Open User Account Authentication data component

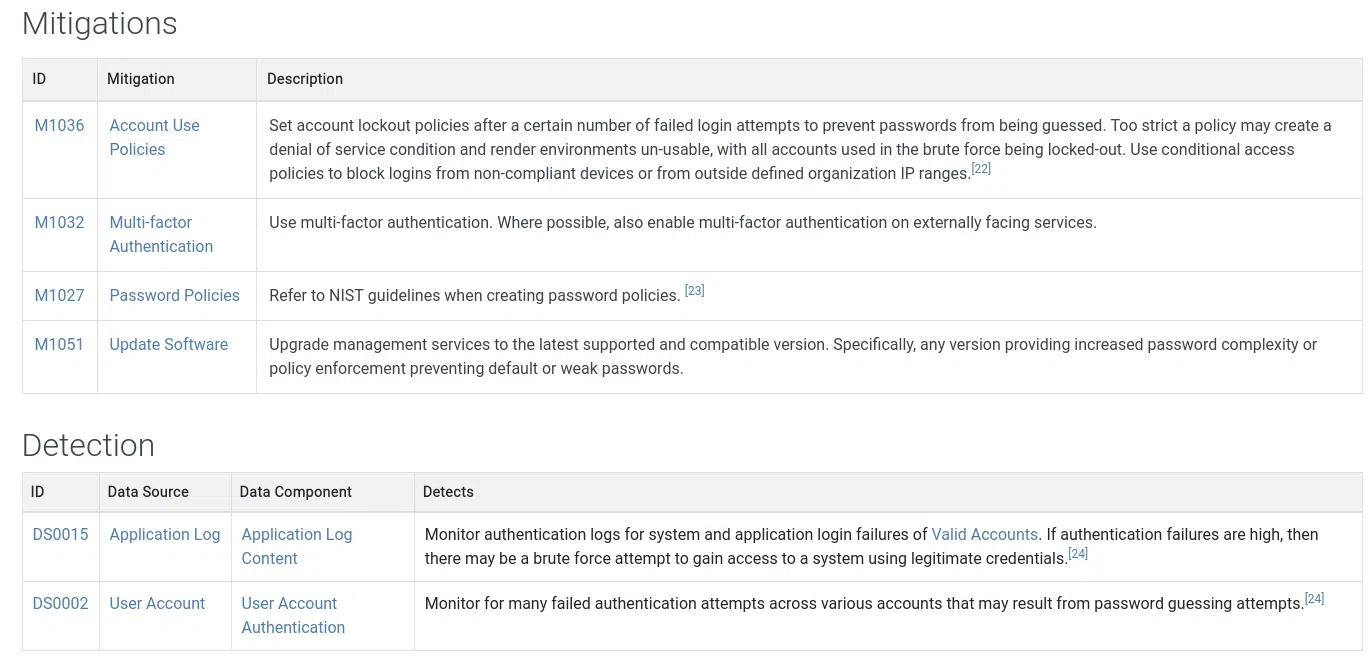click(x=293, y=615)
